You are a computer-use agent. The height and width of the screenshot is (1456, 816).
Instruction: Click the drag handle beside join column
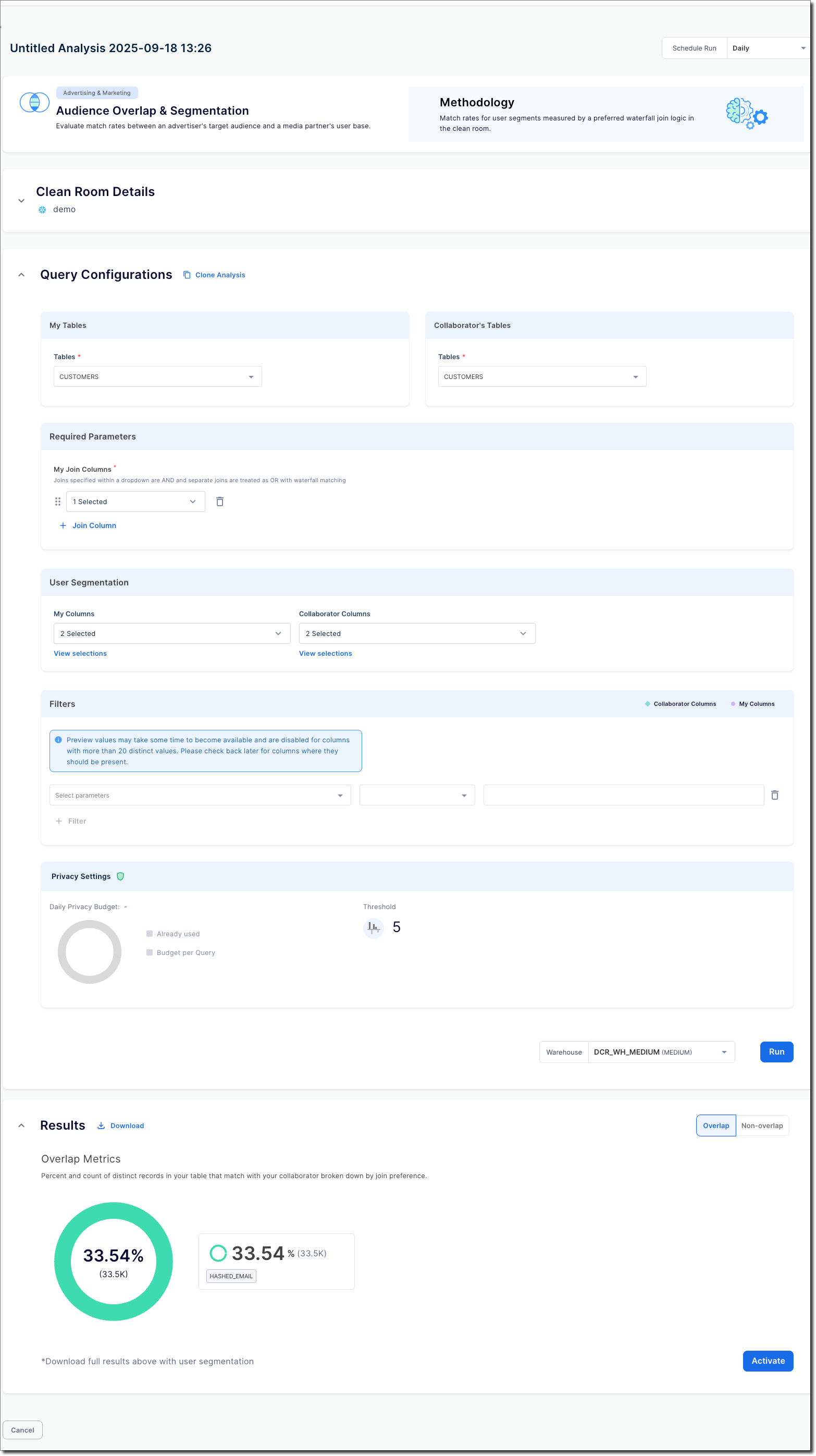[x=58, y=501]
